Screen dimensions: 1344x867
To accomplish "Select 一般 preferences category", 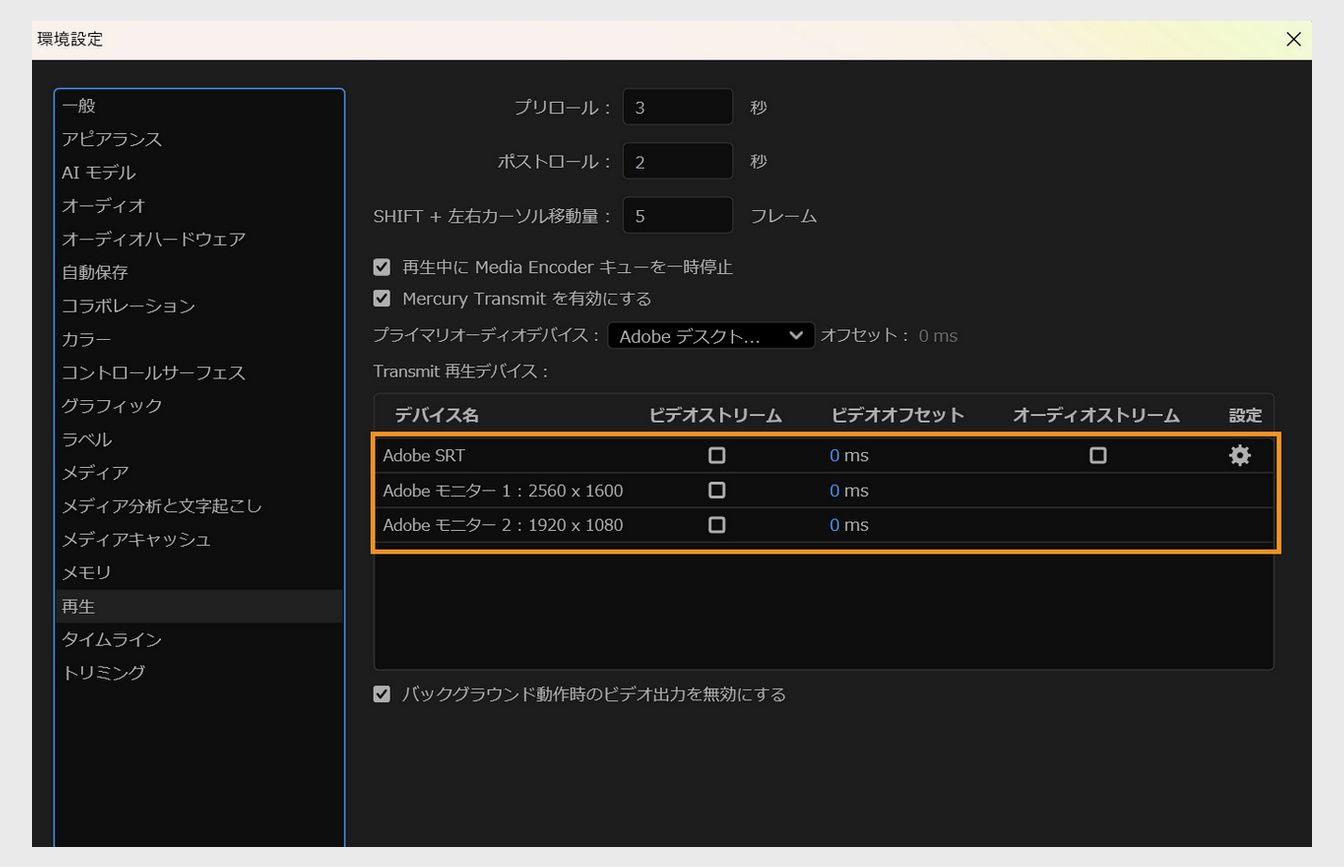I will point(199,106).
